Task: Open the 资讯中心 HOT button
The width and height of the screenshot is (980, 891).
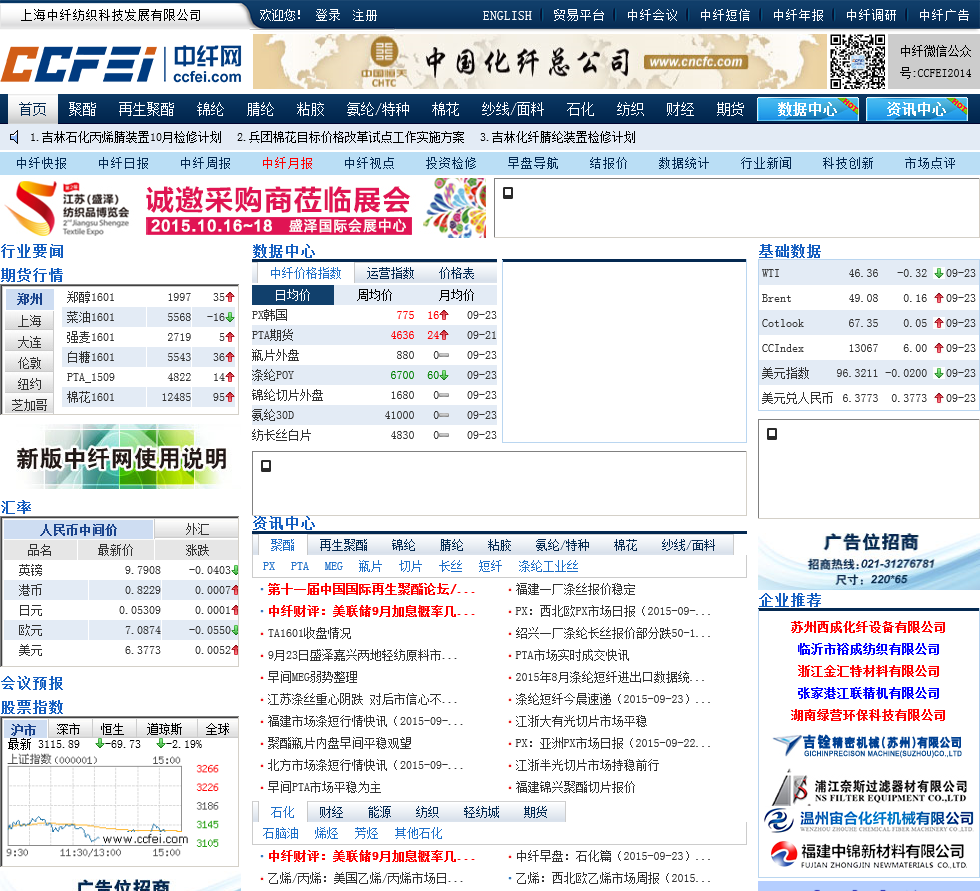Action: click(x=917, y=109)
